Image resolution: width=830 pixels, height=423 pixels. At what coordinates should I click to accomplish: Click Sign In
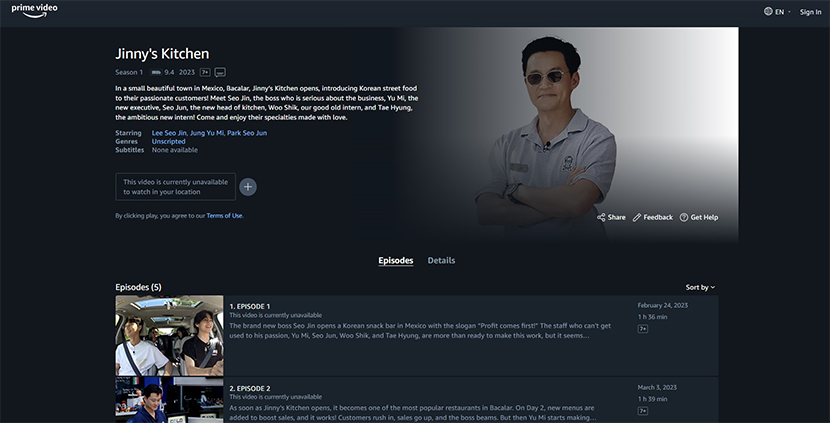point(810,12)
